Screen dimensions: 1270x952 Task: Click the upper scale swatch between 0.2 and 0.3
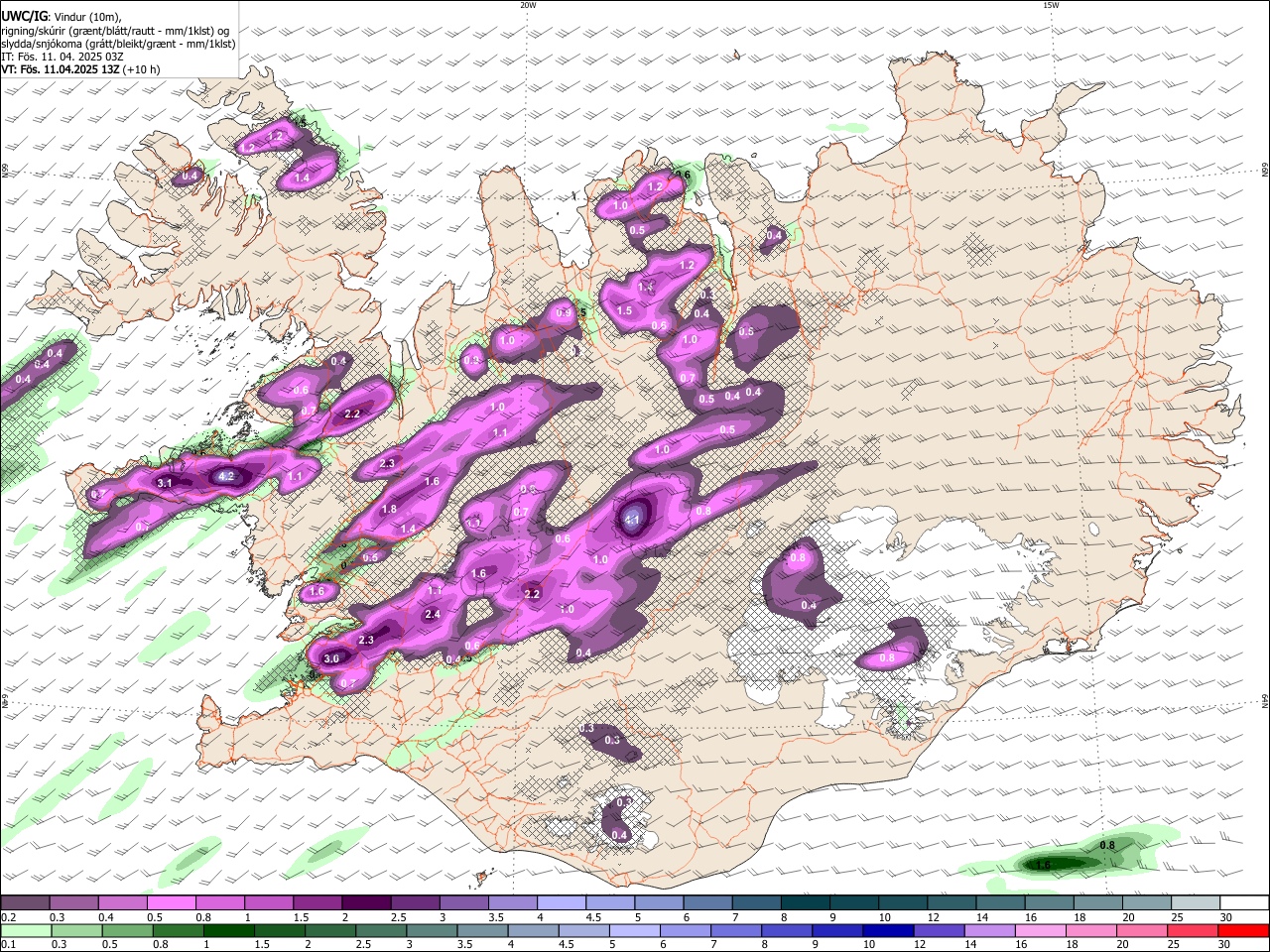point(25,903)
